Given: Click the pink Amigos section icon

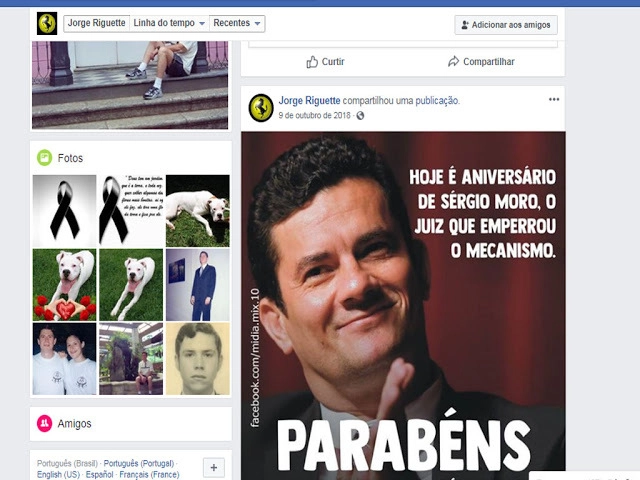Looking at the screenshot, I should 44,424.
